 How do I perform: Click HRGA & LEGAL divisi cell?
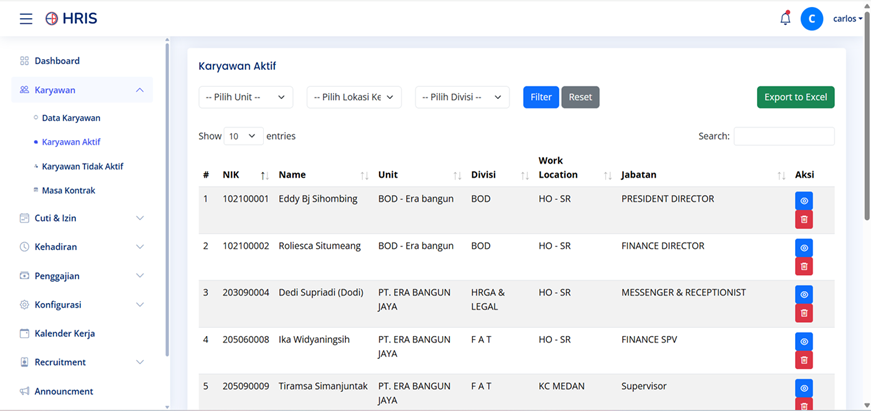[488, 299]
